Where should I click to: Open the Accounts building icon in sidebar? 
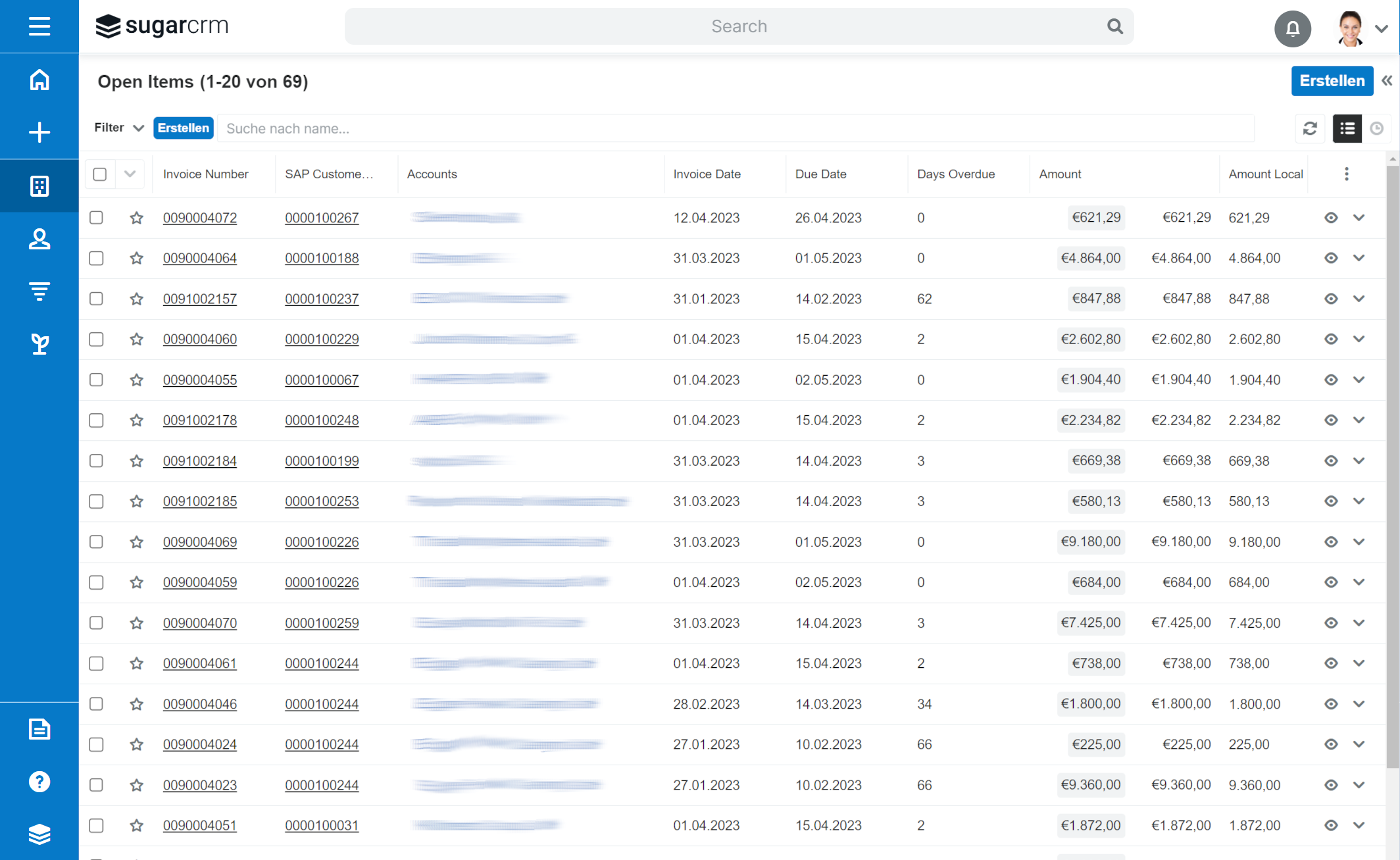pos(39,186)
